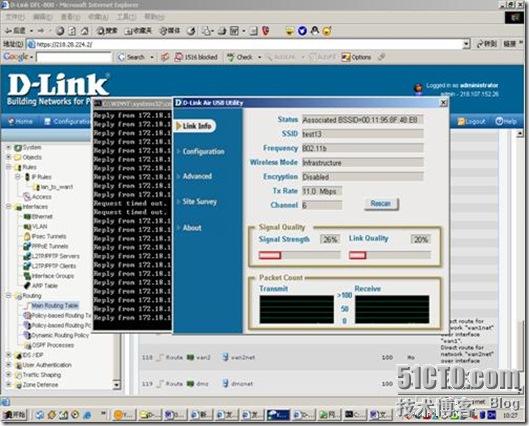Click the PPPoE Tunnels tree icon
The image size is (529, 426).
pos(27,246)
